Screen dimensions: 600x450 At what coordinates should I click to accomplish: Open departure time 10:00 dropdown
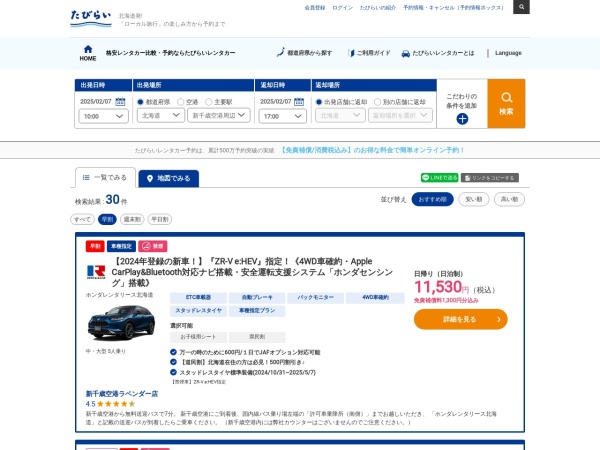click(103, 116)
